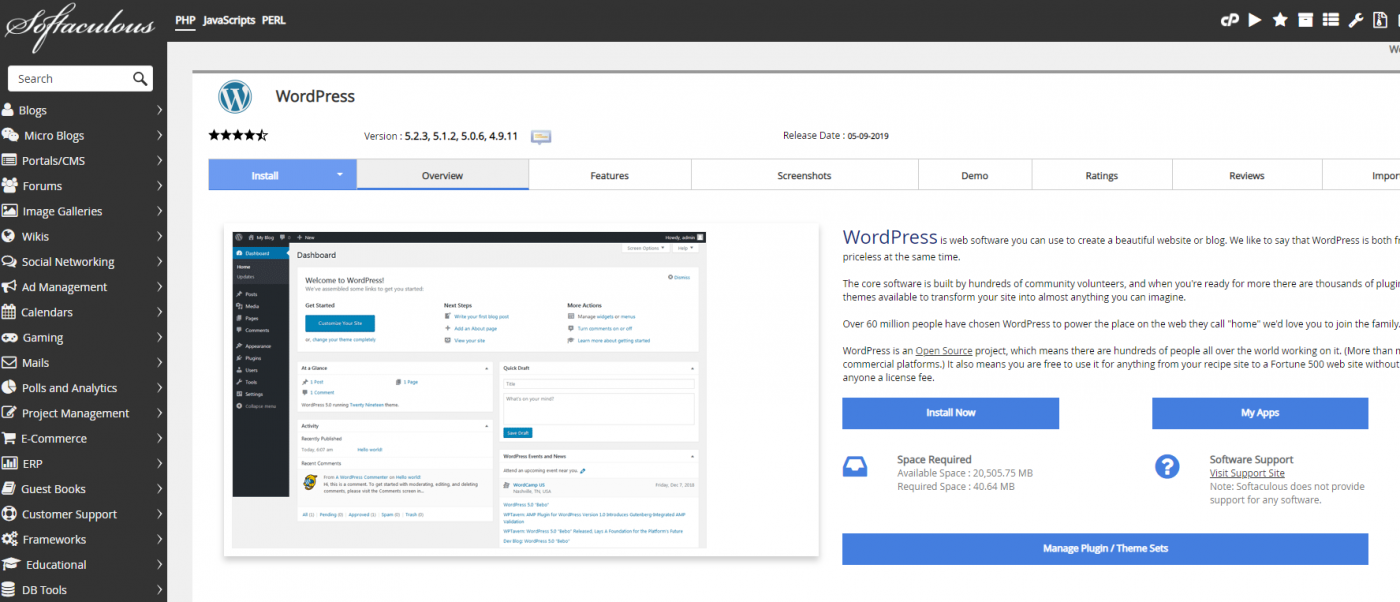
Task: Open the Demo tab
Action: (x=975, y=175)
